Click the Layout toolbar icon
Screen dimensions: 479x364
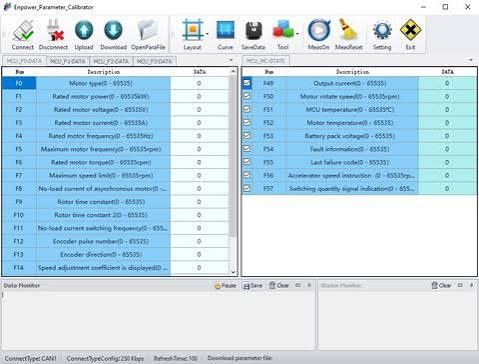coord(192,35)
